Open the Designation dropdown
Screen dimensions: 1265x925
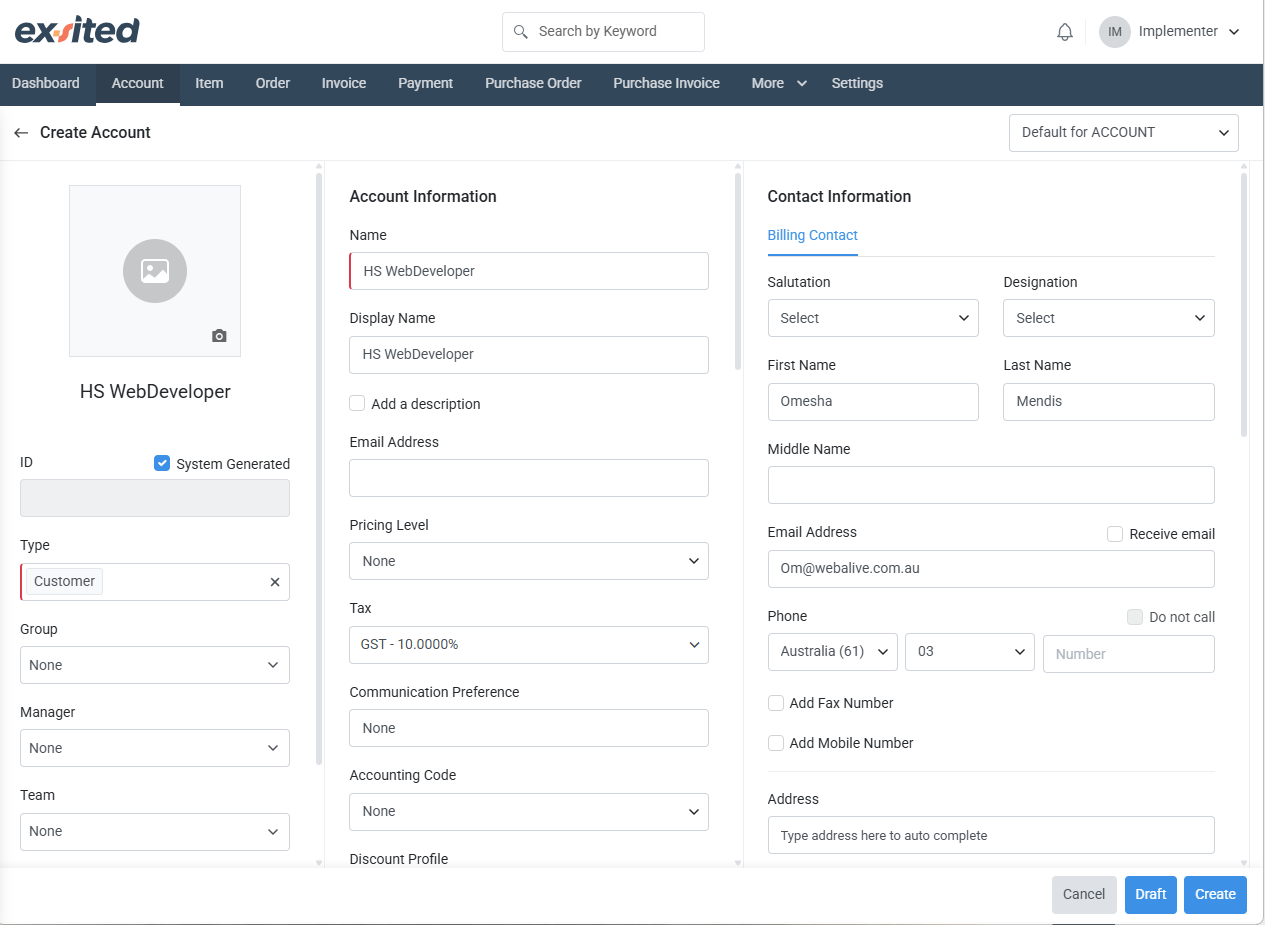1109,318
